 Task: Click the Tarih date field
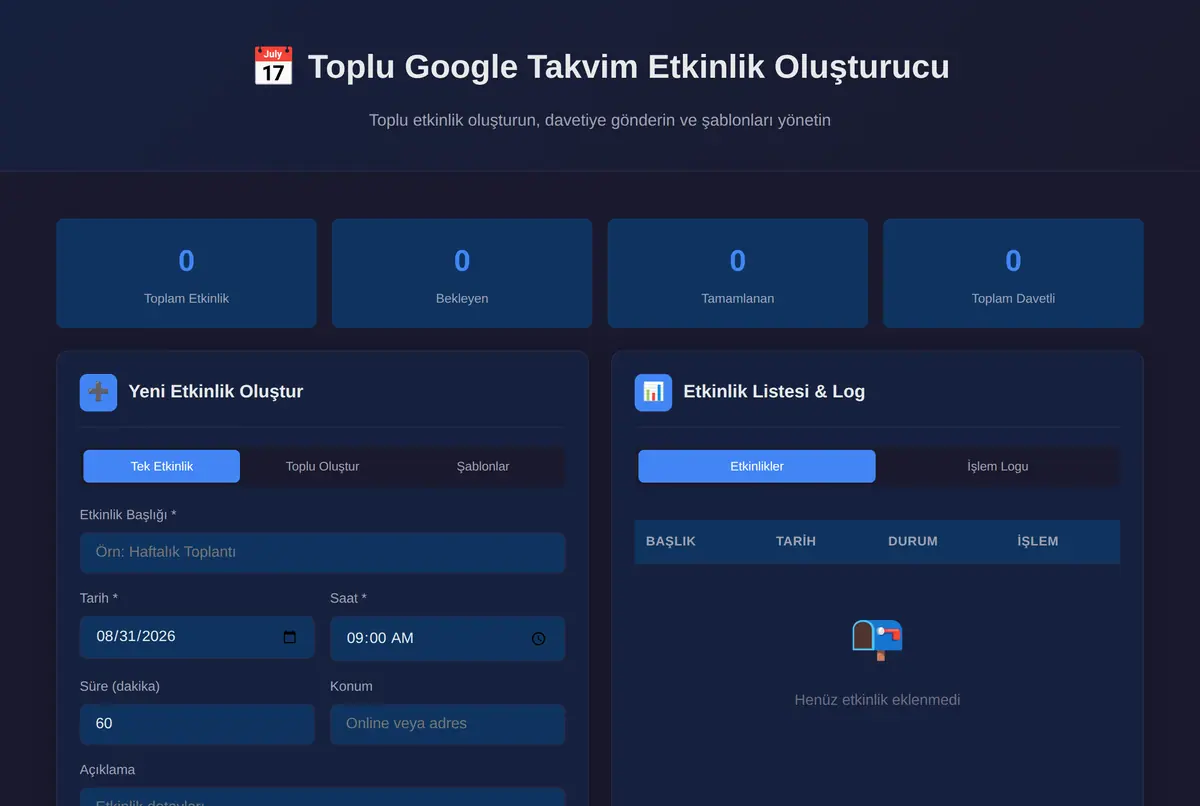click(x=197, y=637)
